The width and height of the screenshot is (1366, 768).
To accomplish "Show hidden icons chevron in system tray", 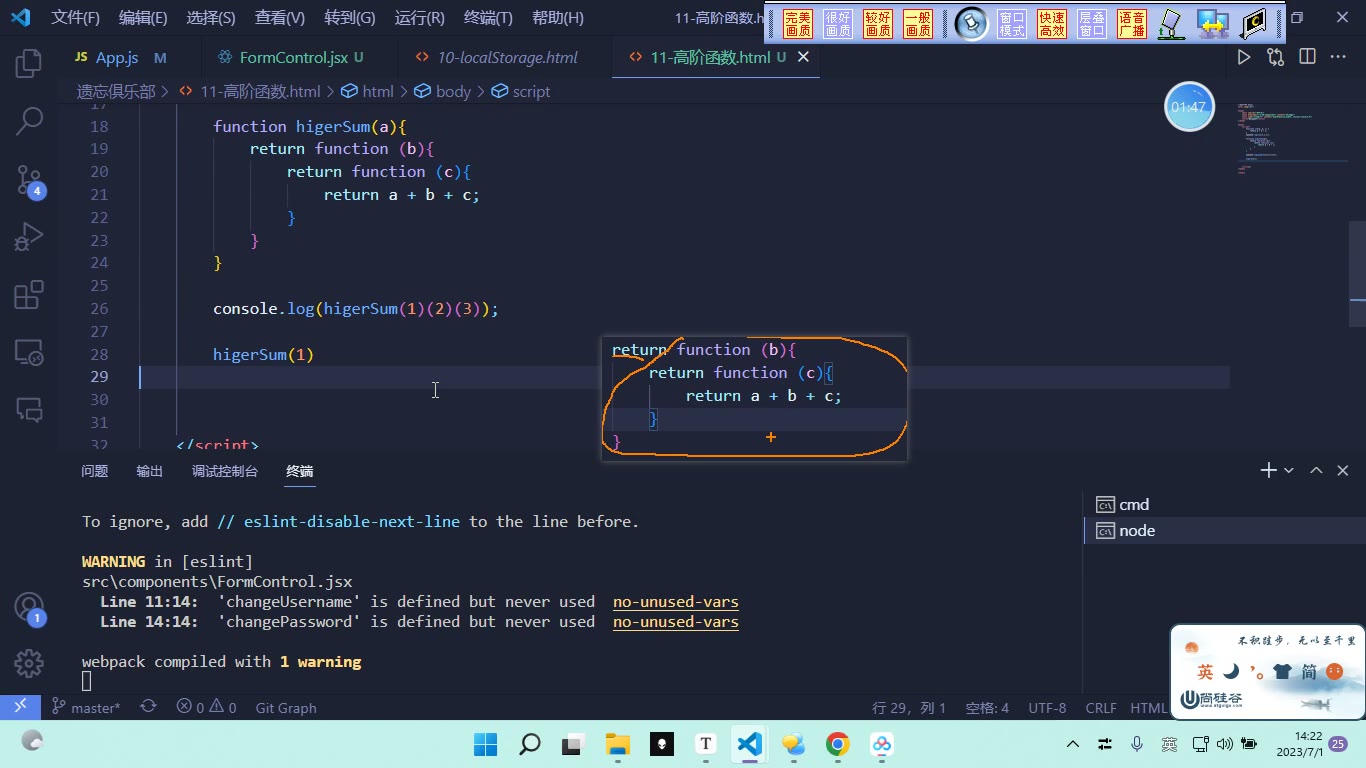I will [x=1073, y=744].
